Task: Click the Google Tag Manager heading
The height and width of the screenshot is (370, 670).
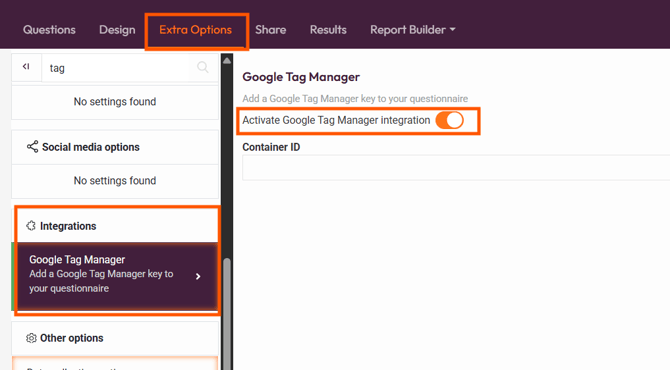Action: tap(301, 77)
